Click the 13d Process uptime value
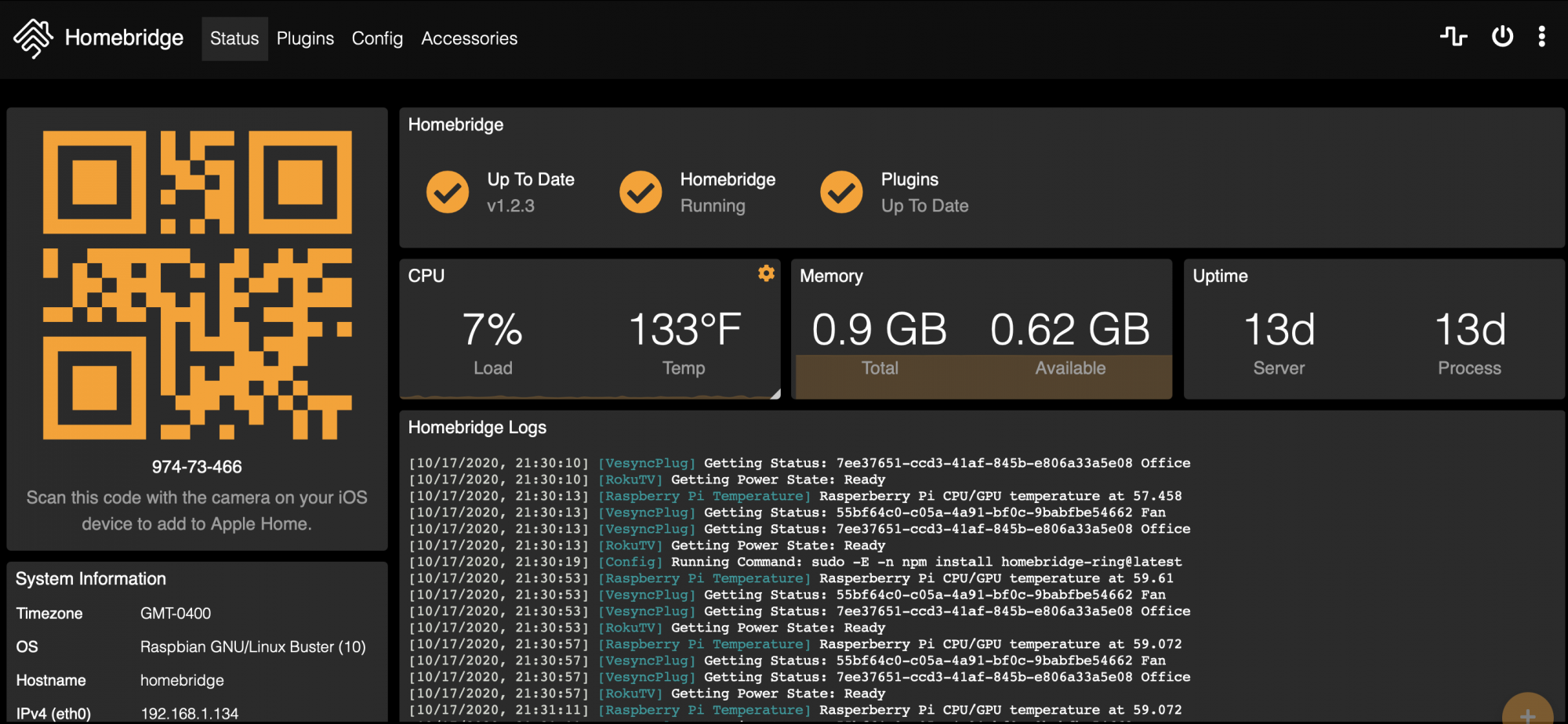Screen dimensions: 1568x724 coord(1470,329)
